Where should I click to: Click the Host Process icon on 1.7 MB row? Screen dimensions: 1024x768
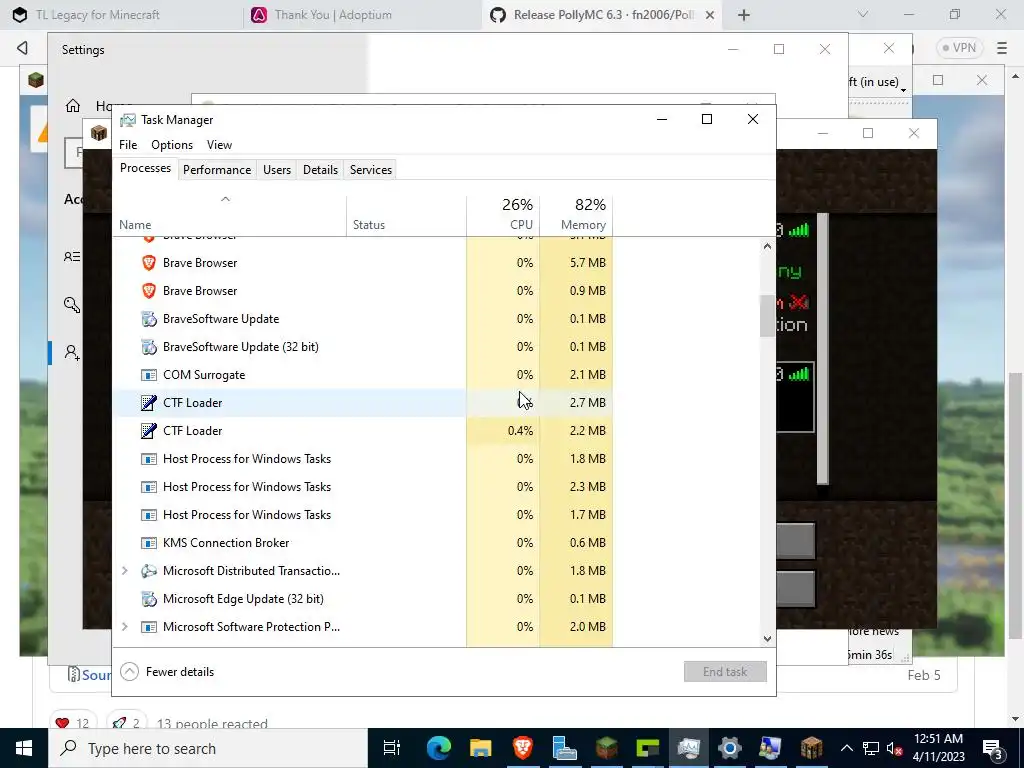pos(149,515)
